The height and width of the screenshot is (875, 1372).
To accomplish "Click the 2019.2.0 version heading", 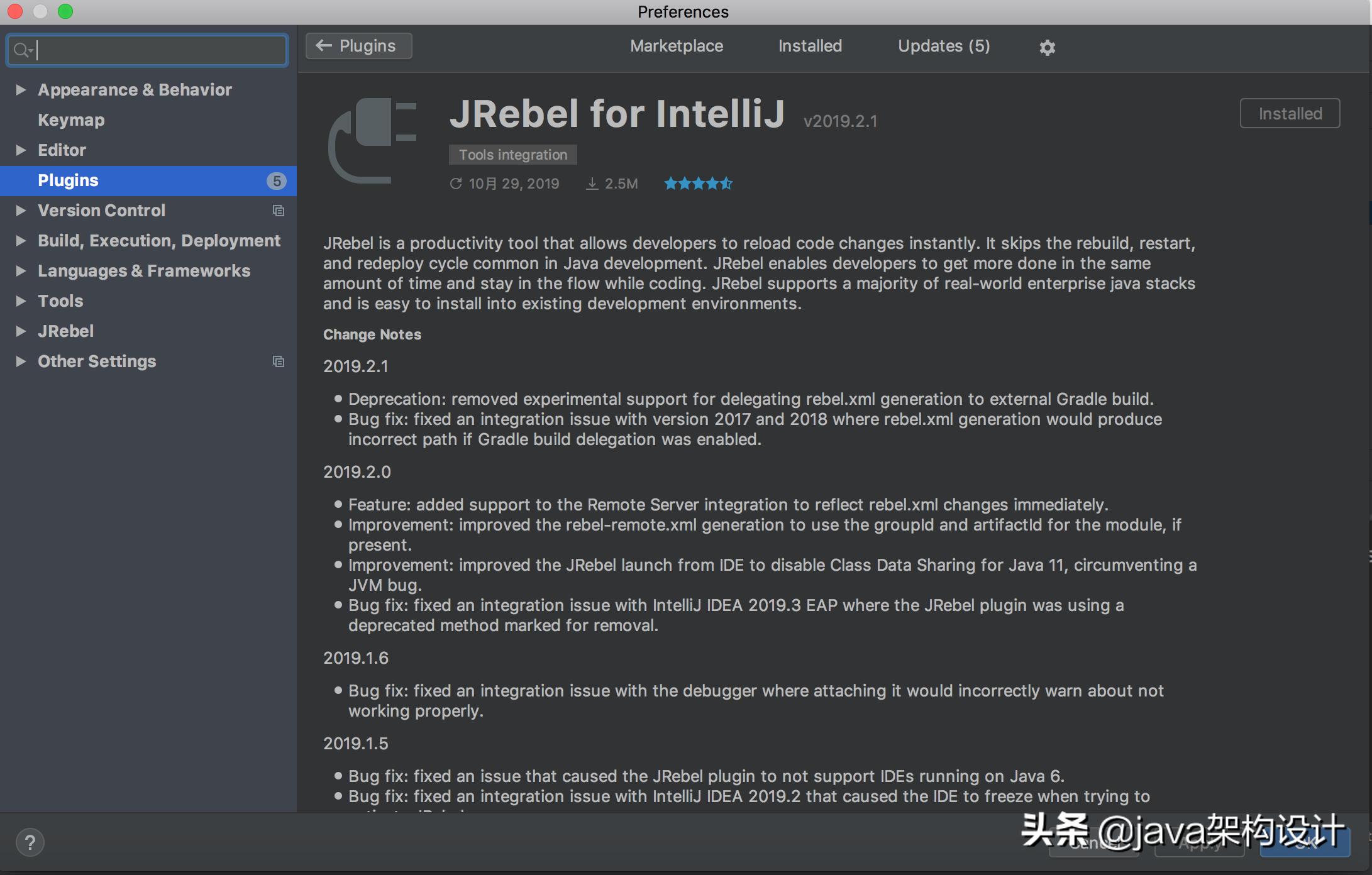I will pyautogui.click(x=357, y=472).
